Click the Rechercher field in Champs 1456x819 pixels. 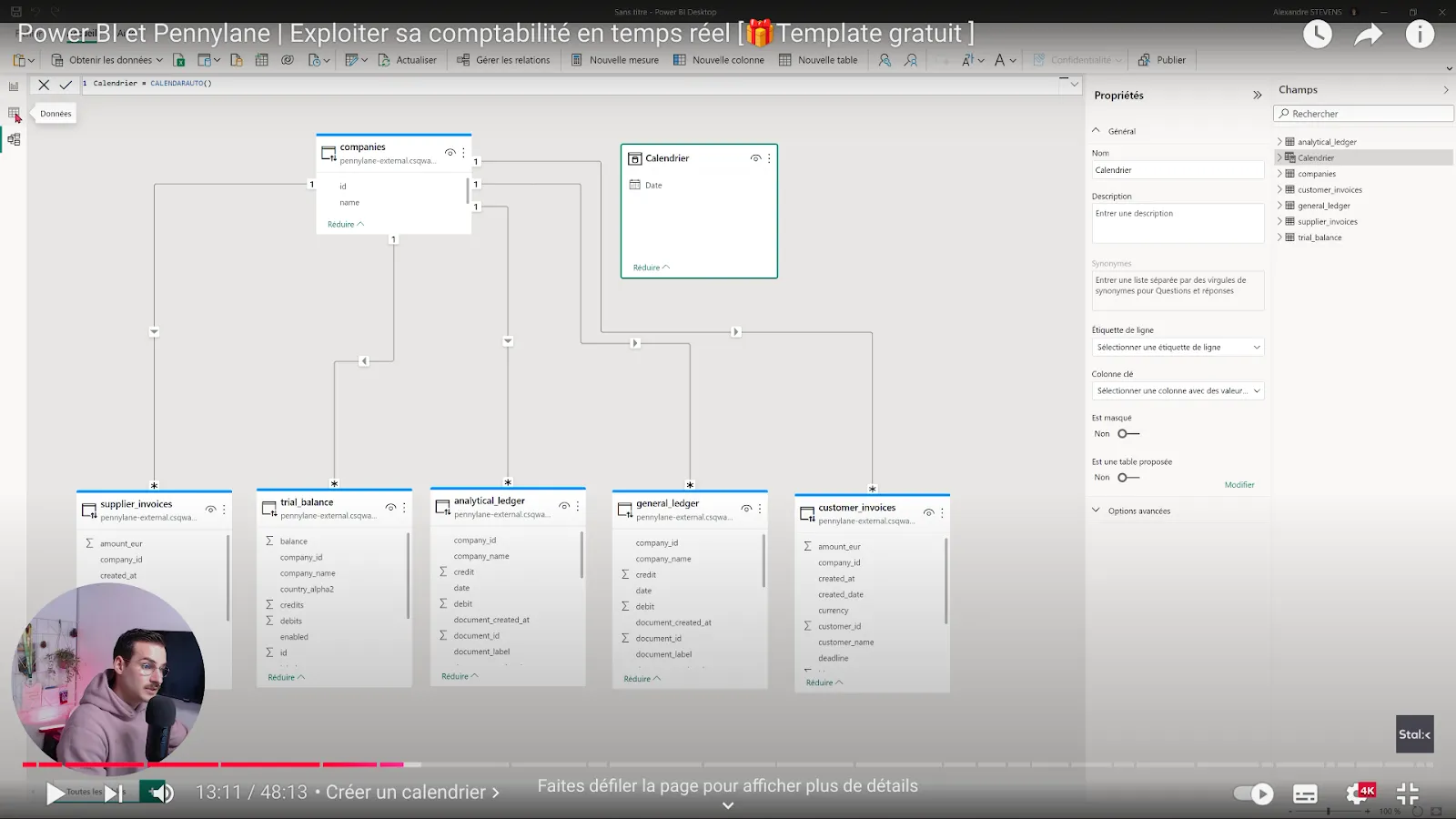(x=1363, y=114)
